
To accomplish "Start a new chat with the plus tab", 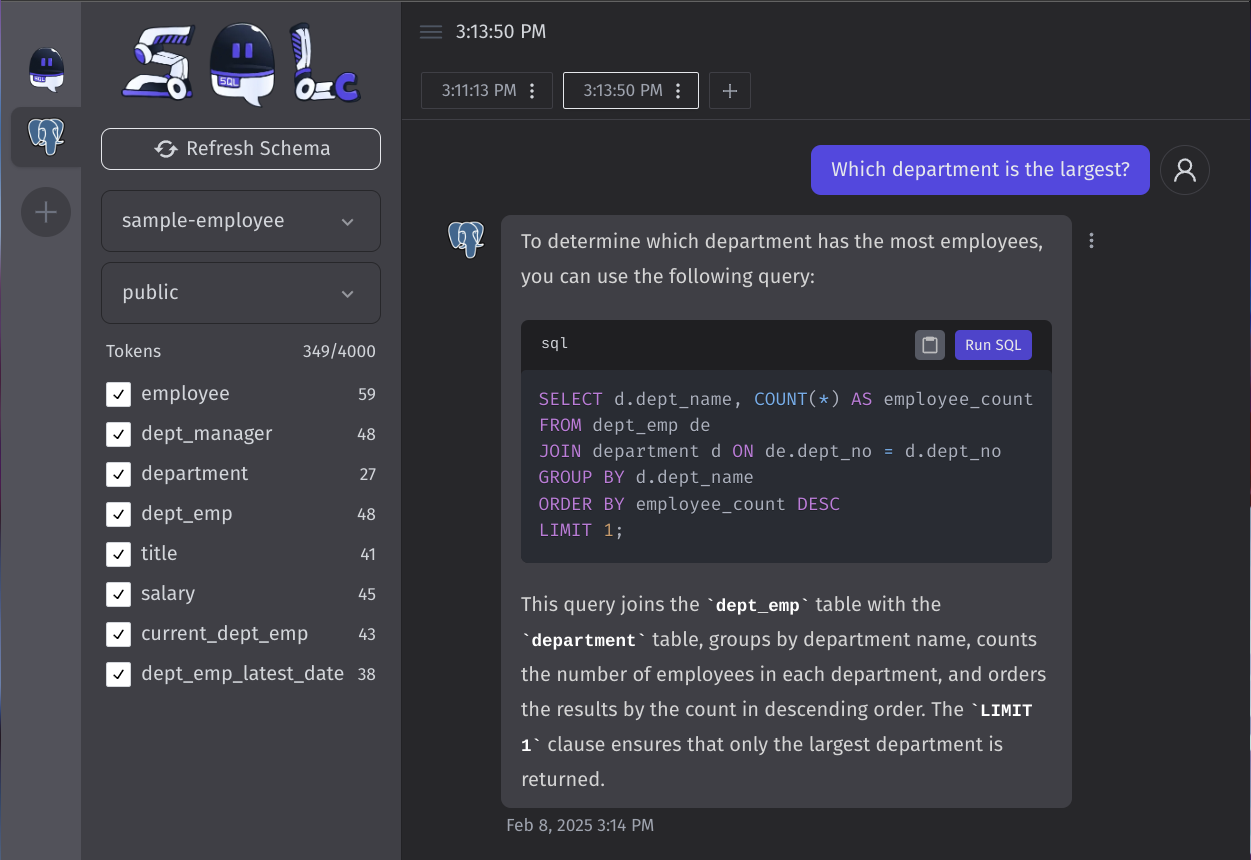I will (x=729, y=90).
